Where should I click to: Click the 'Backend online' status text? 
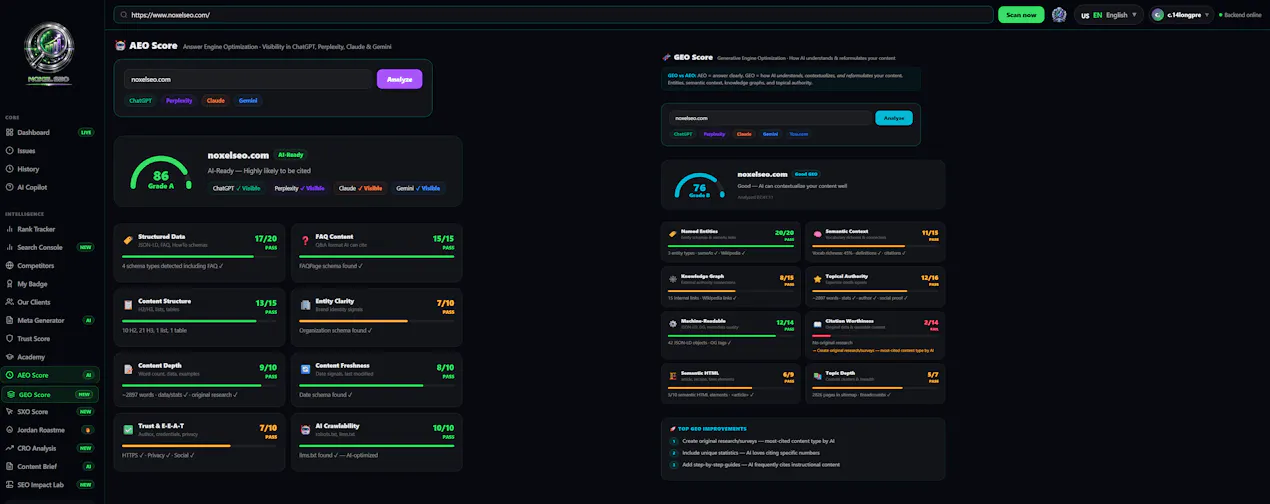pyautogui.click(x=1243, y=15)
